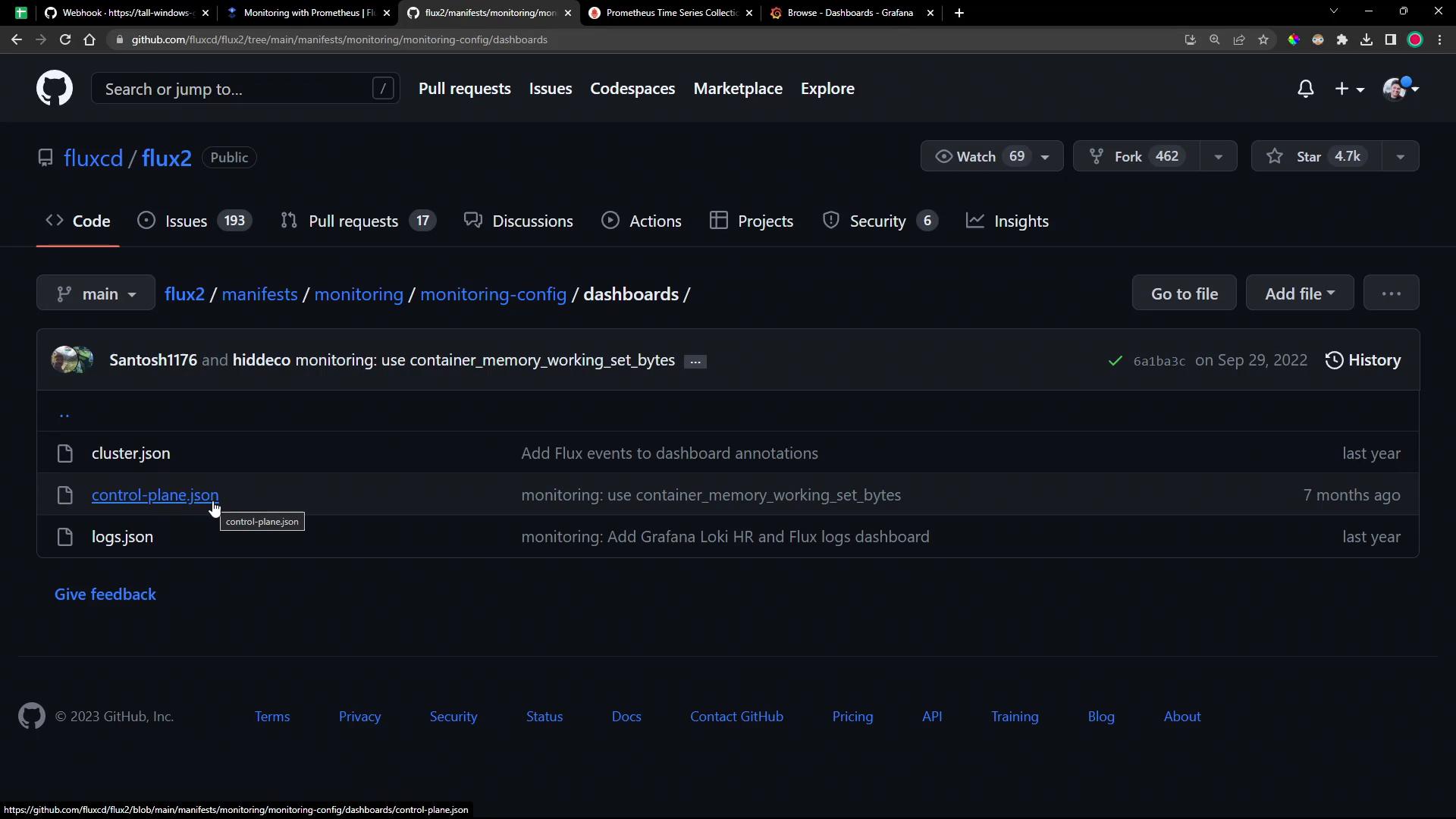Viewport: 1456px width, 819px height.
Task: Switch branch using the main dropdown
Action: coord(96,293)
